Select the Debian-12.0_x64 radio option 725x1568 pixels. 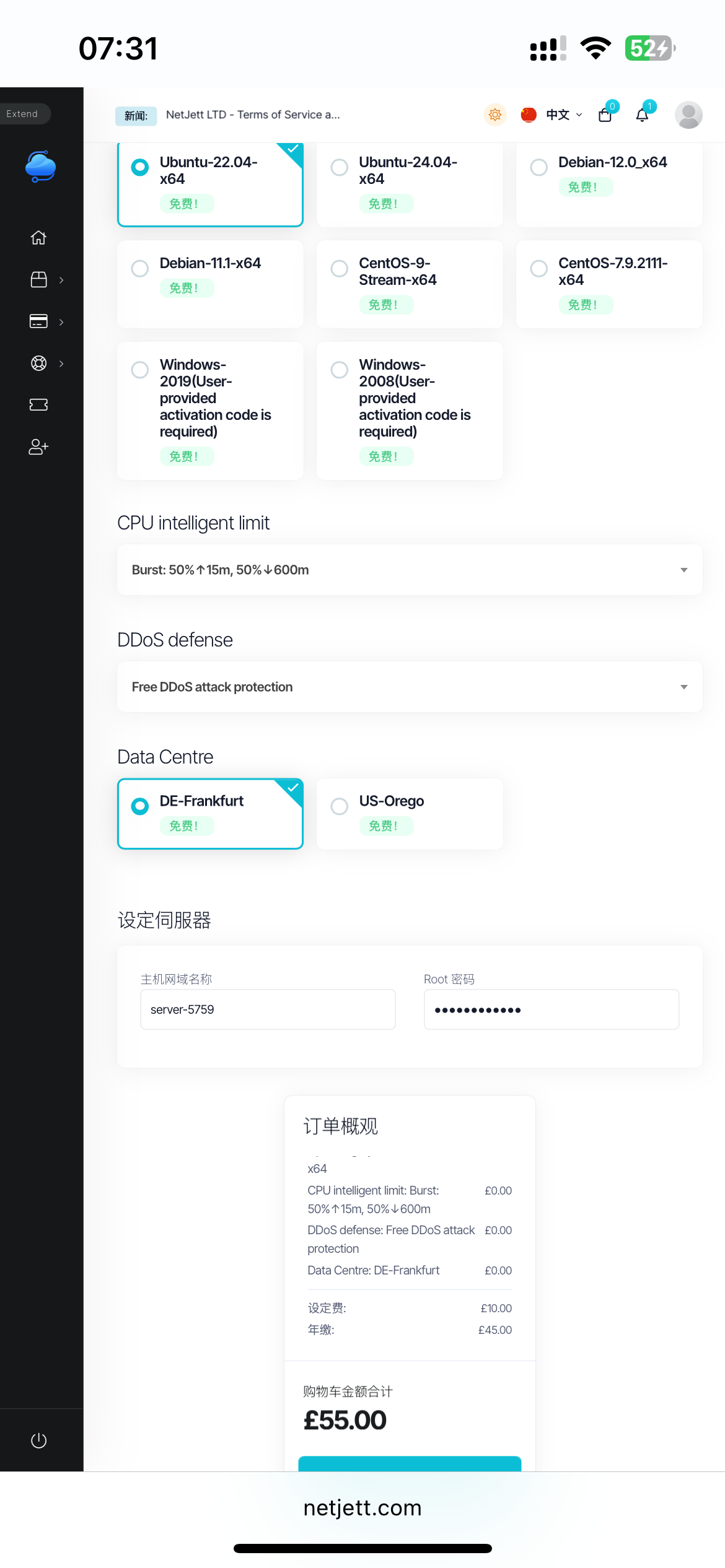click(609, 185)
